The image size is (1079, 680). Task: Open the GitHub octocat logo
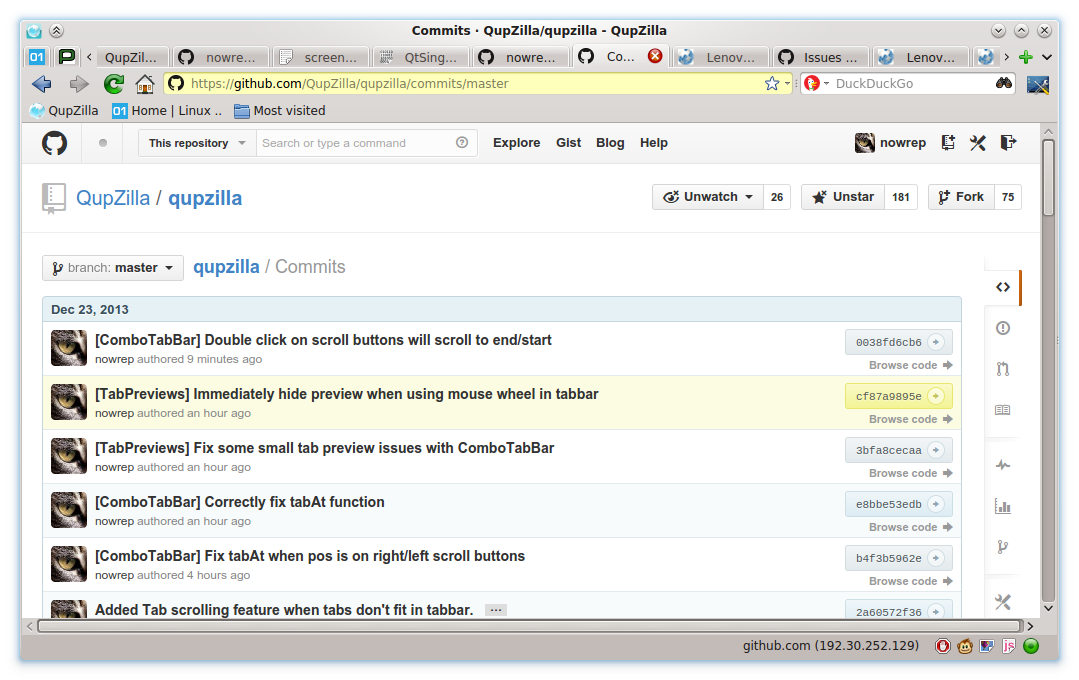click(54, 143)
